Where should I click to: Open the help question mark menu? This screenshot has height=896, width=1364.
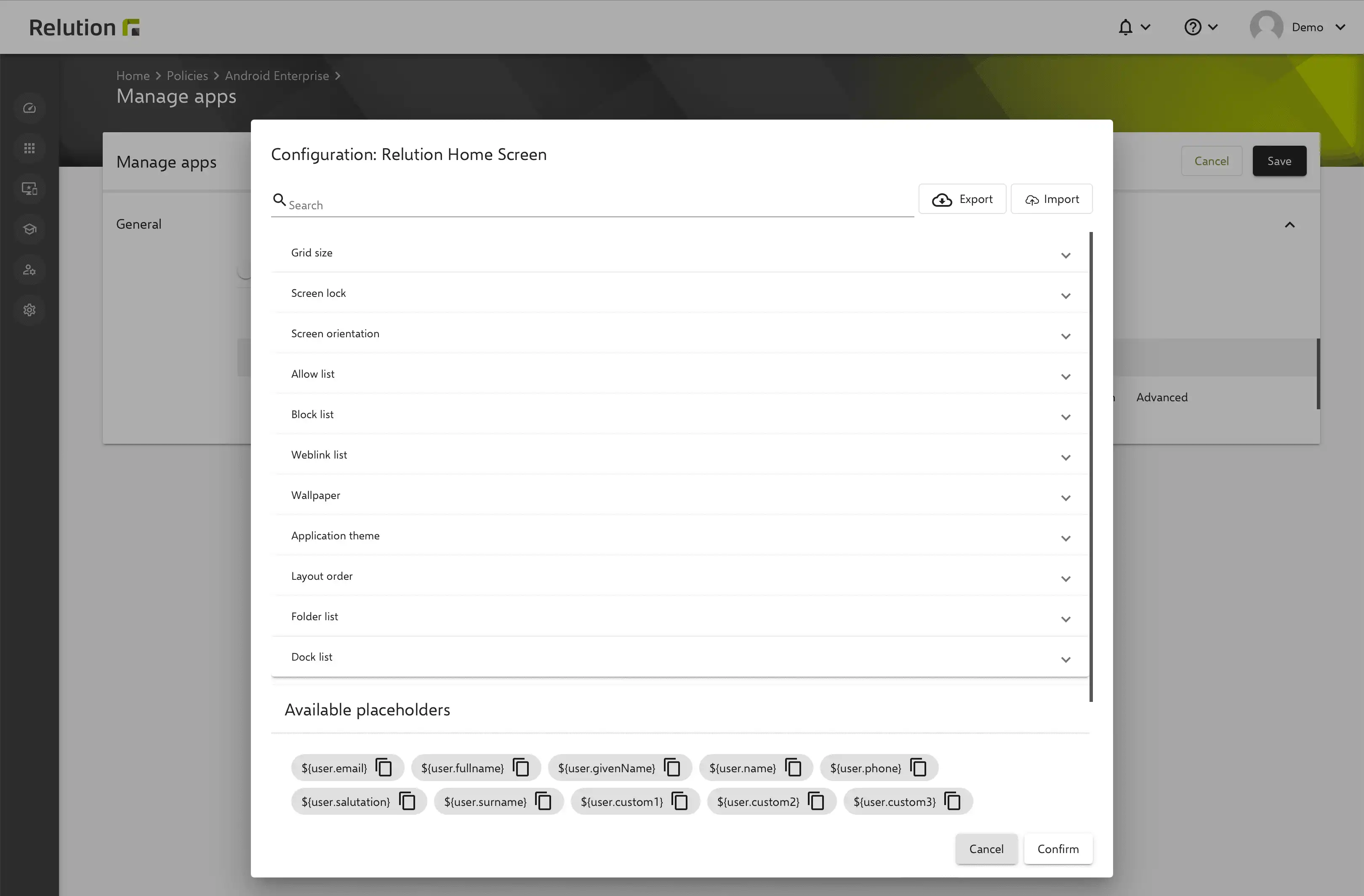coord(1200,27)
